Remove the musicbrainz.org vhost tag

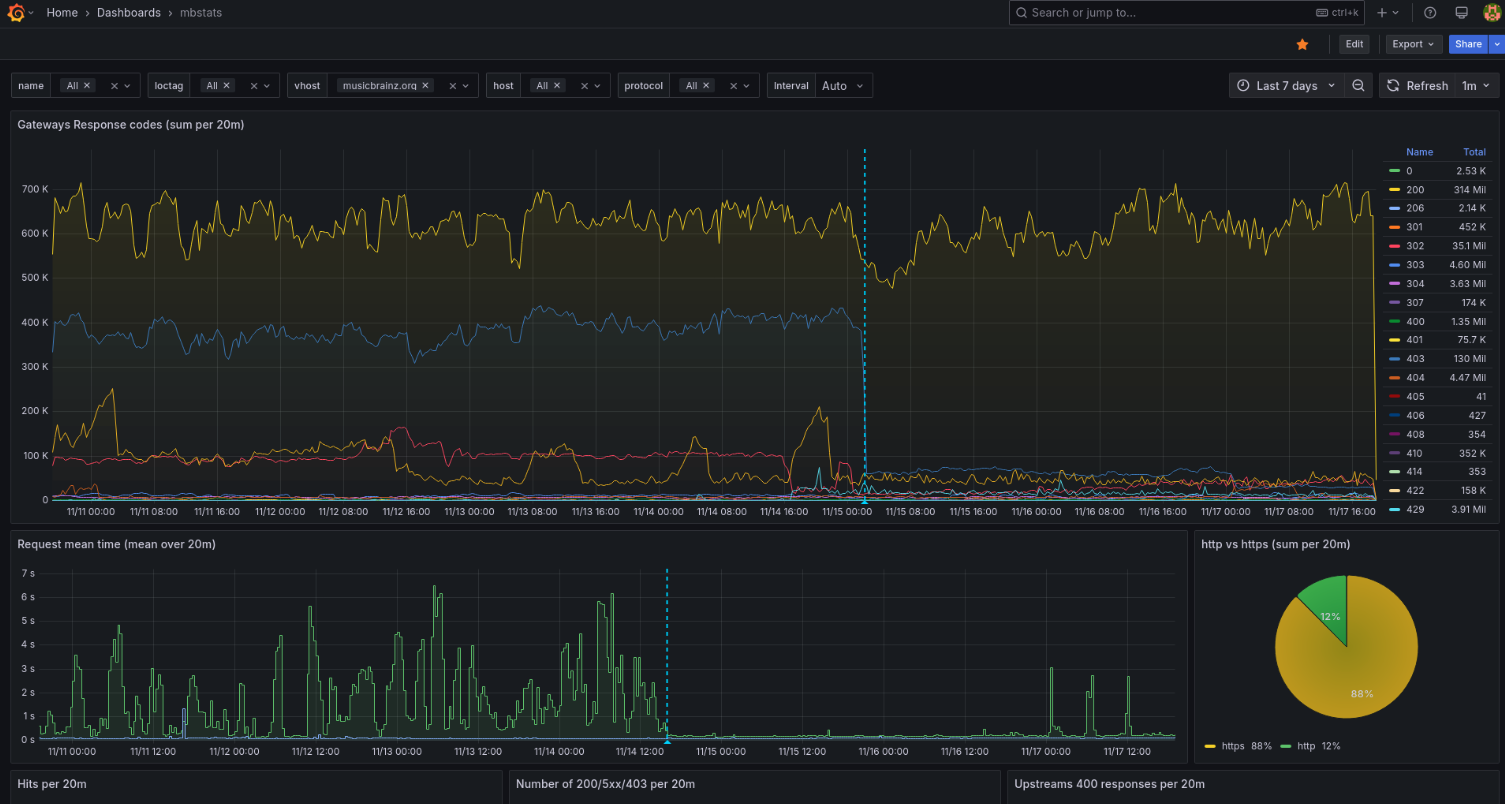(x=425, y=86)
